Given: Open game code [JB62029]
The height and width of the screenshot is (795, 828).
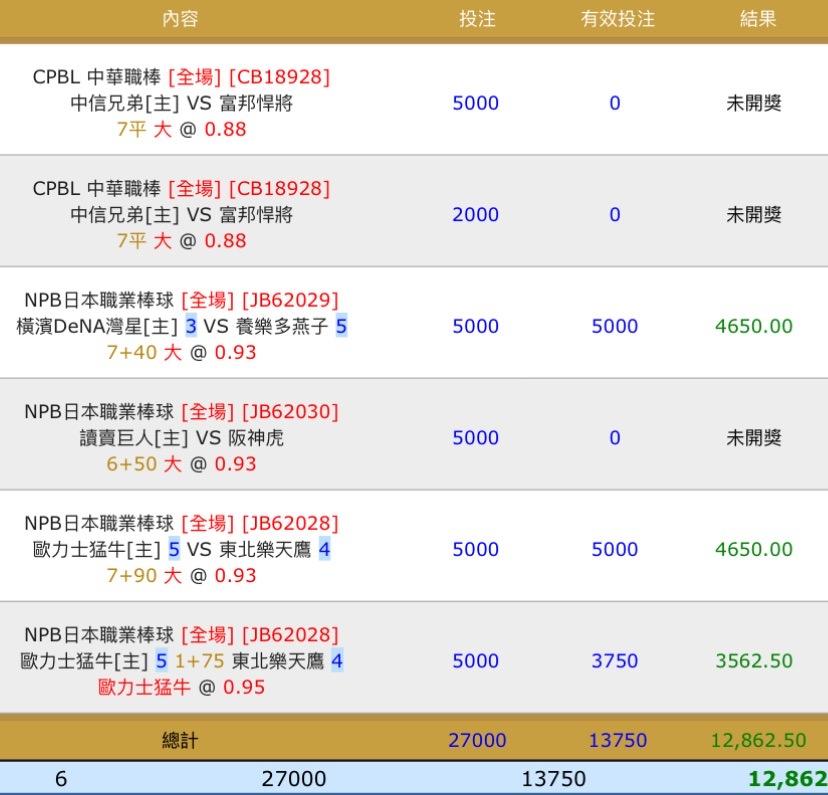Looking at the screenshot, I should tap(290, 300).
